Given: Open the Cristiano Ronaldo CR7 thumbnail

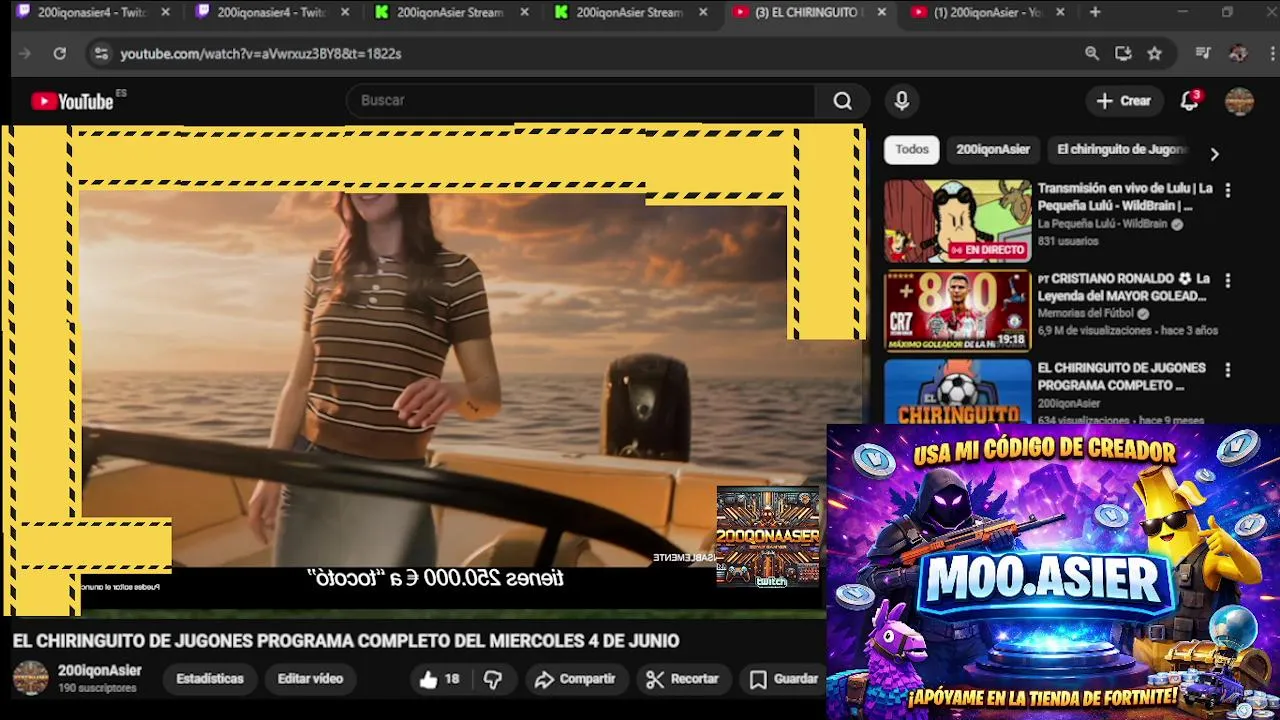Looking at the screenshot, I should pyautogui.click(x=957, y=311).
